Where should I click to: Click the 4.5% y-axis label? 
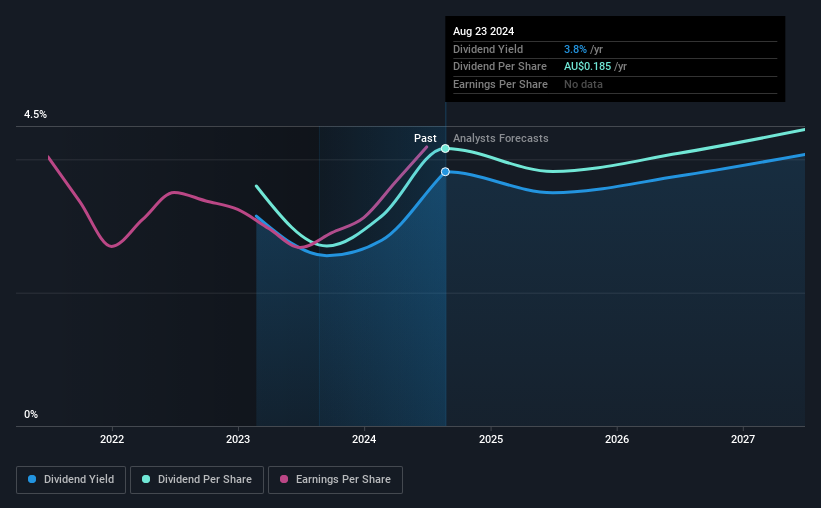point(35,114)
